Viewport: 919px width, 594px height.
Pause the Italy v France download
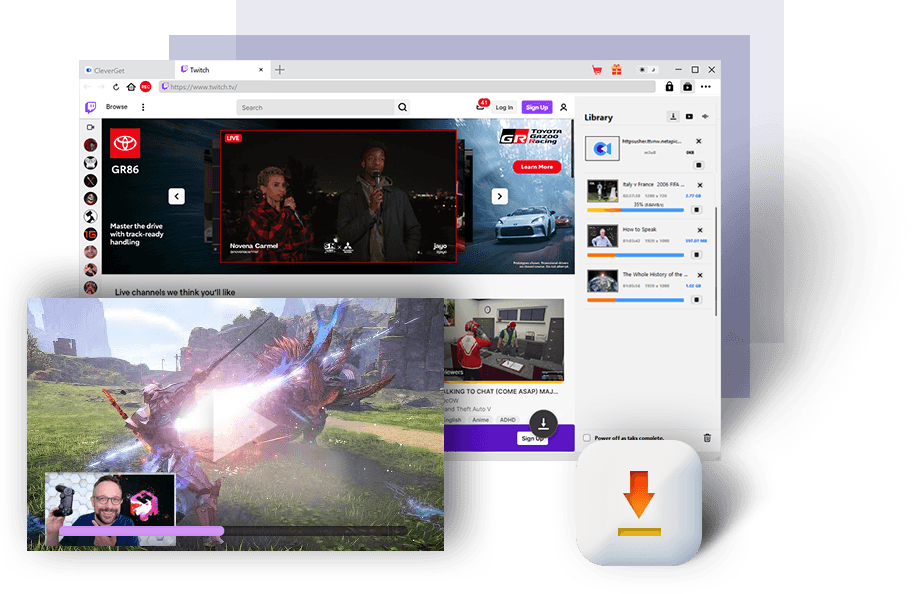(696, 209)
